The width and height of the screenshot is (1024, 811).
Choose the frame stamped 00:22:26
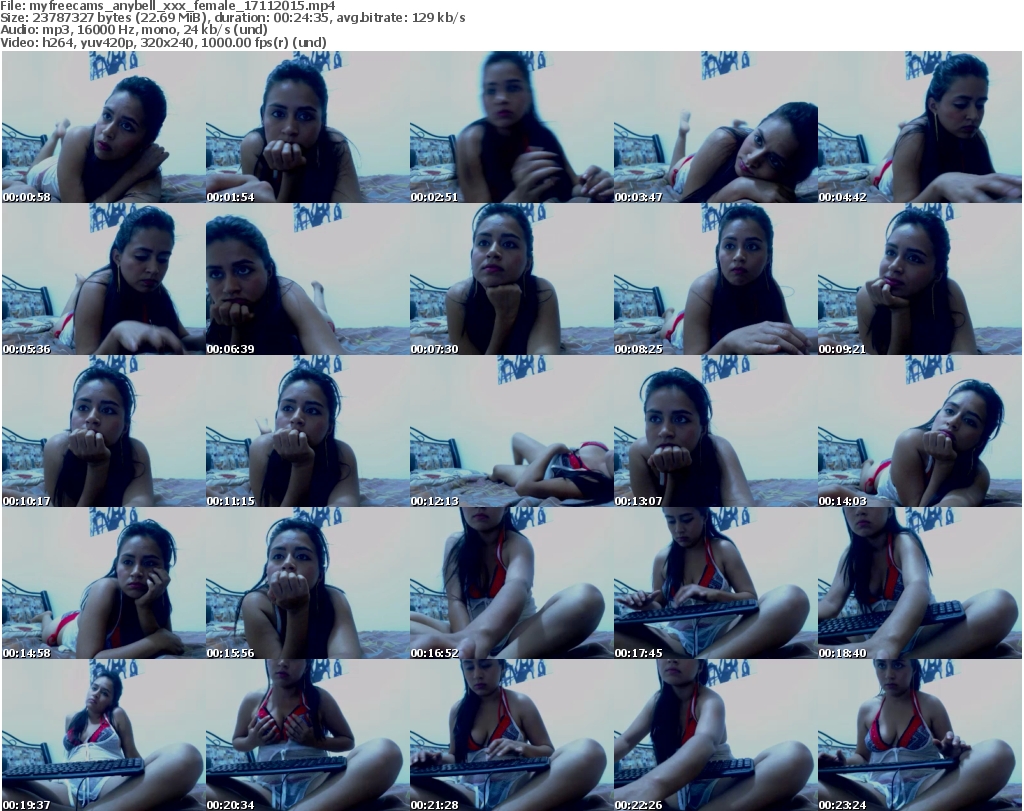[x=715, y=735]
